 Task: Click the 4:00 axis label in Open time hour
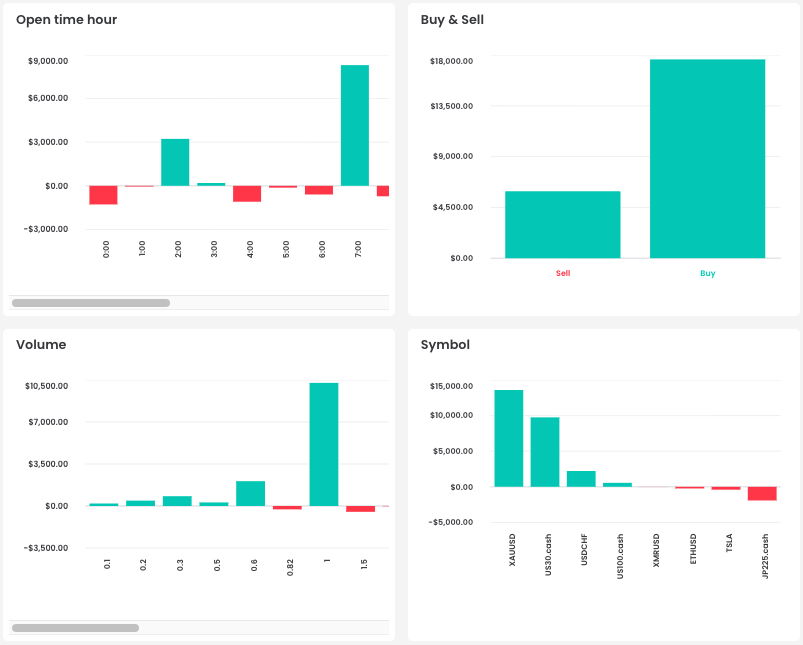click(249, 248)
